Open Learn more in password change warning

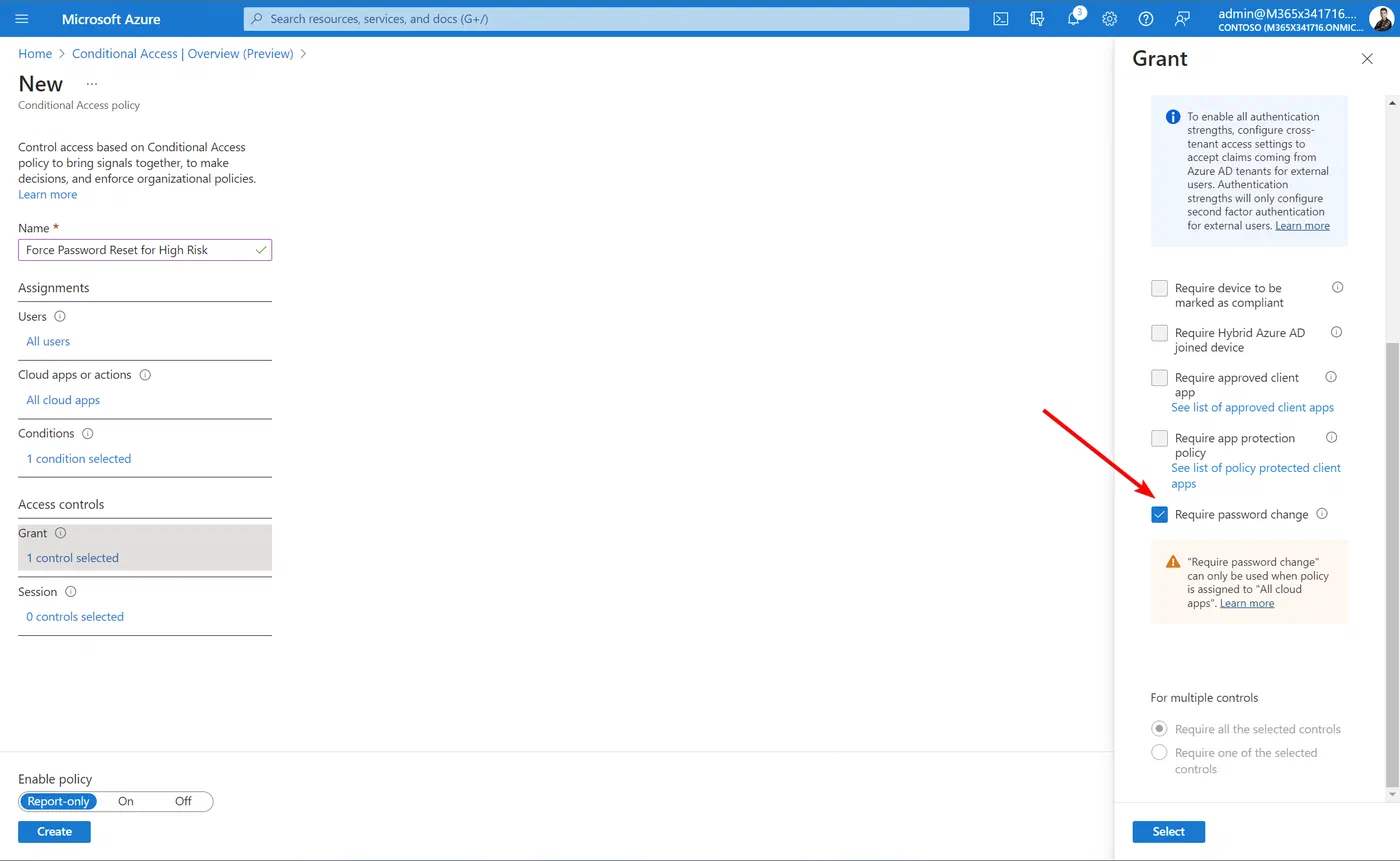click(x=1247, y=603)
